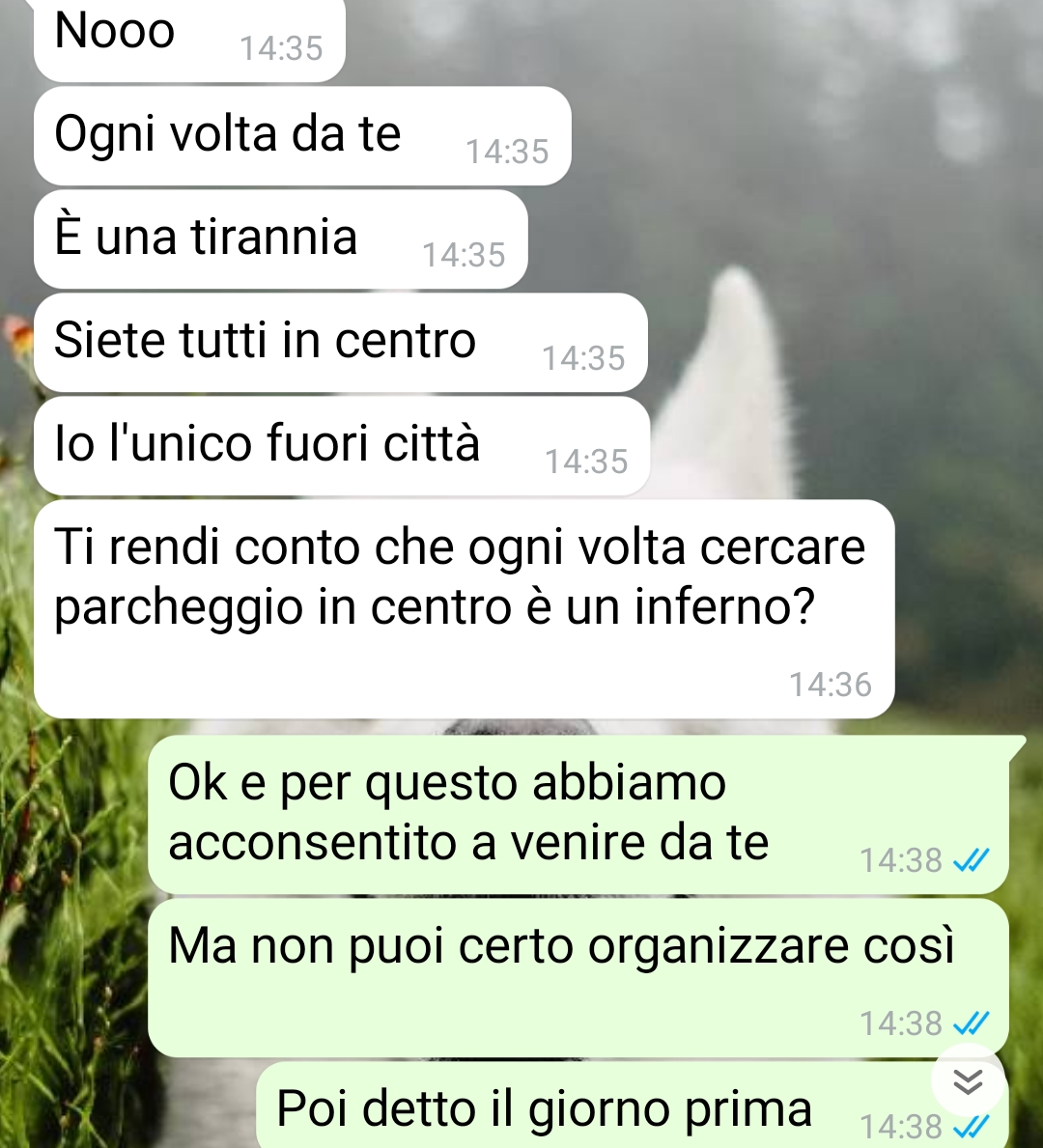
Task: Tap the 14:35 timestamp beside 'È una tirannia'
Action: tap(464, 256)
